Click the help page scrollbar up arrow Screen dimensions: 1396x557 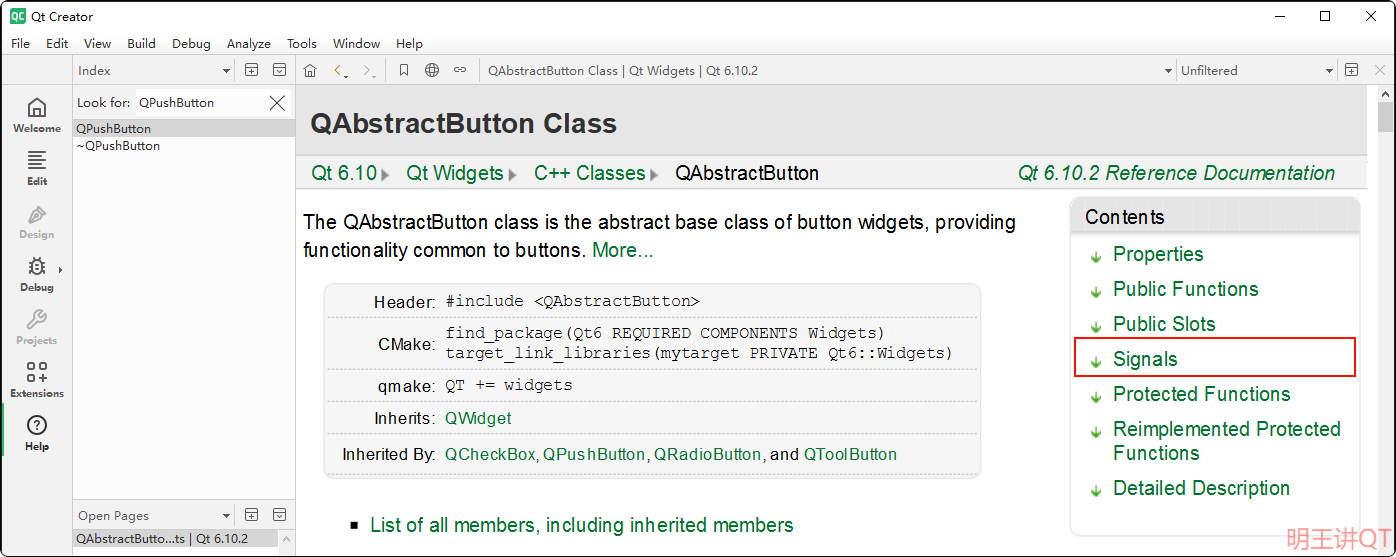click(x=1385, y=93)
